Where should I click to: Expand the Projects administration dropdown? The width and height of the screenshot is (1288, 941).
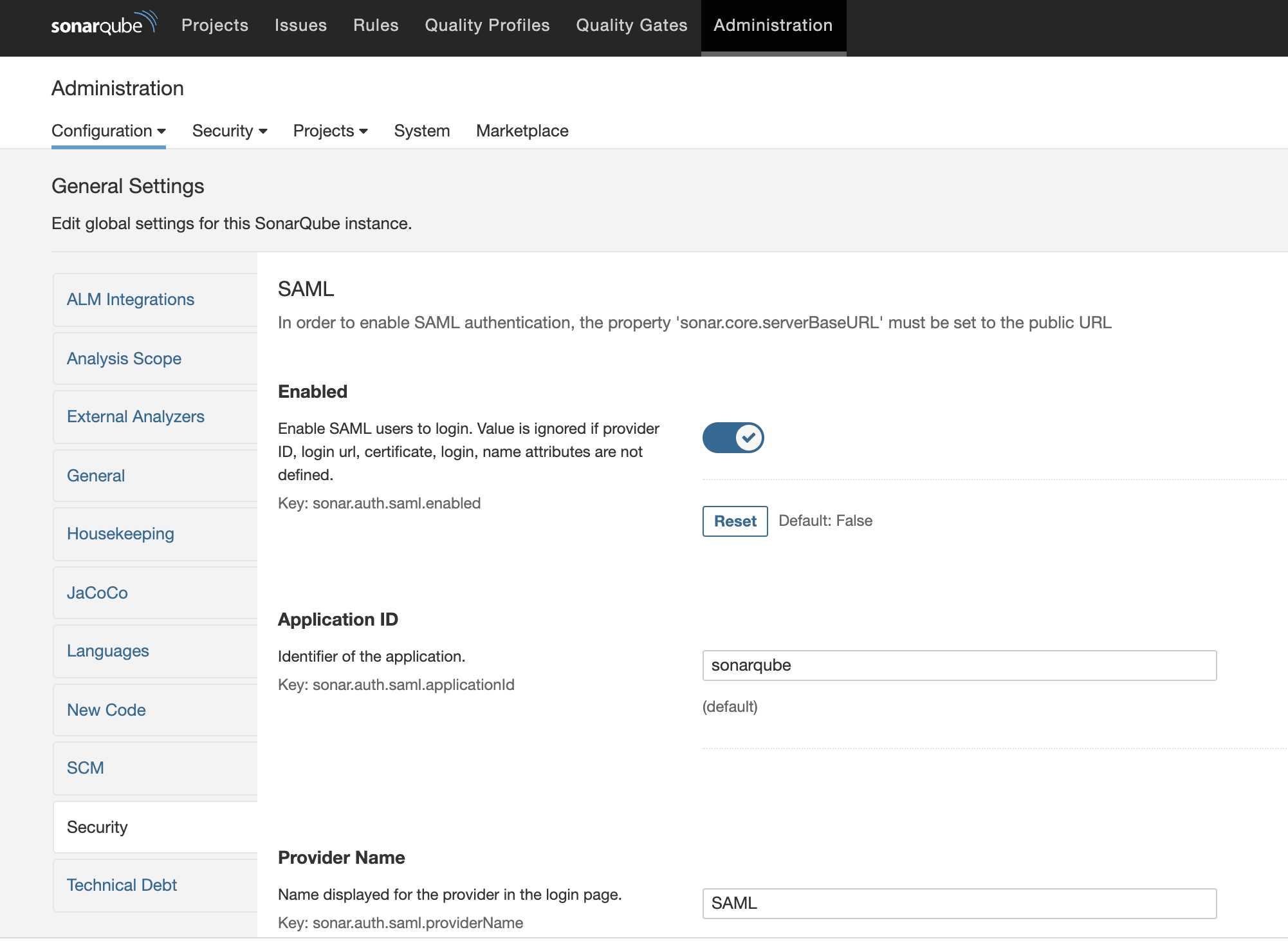tap(330, 131)
